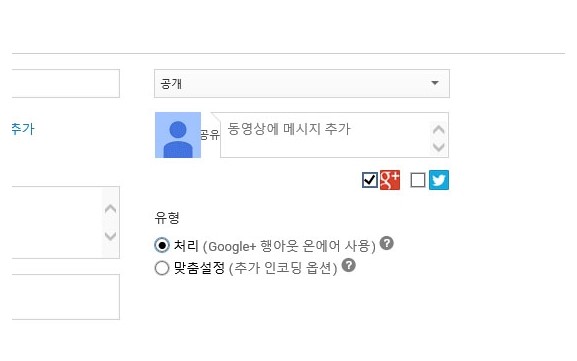Uncheck the Google+ sharing checkbox

point(370,180)
